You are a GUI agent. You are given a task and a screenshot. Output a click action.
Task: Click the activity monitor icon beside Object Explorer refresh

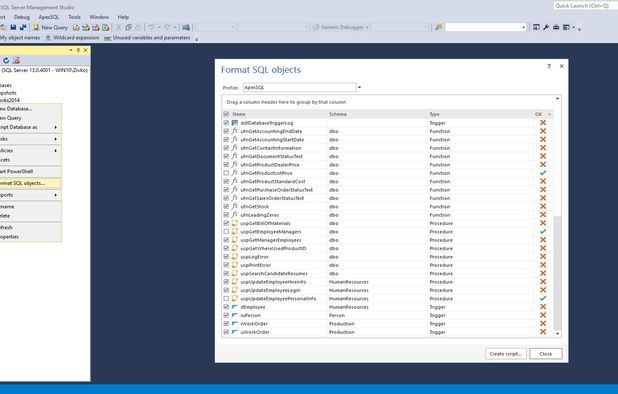pyautogui.click(x=16, y=60)
